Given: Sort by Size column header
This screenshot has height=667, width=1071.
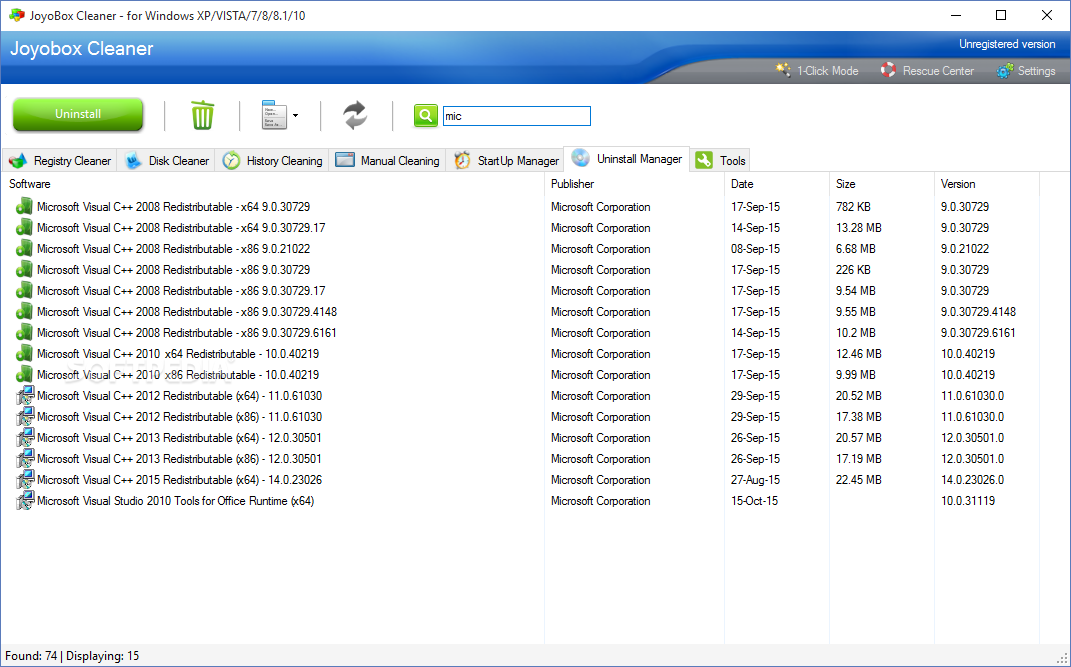Looking at the screenshot, I should click(x=882, y=184).
